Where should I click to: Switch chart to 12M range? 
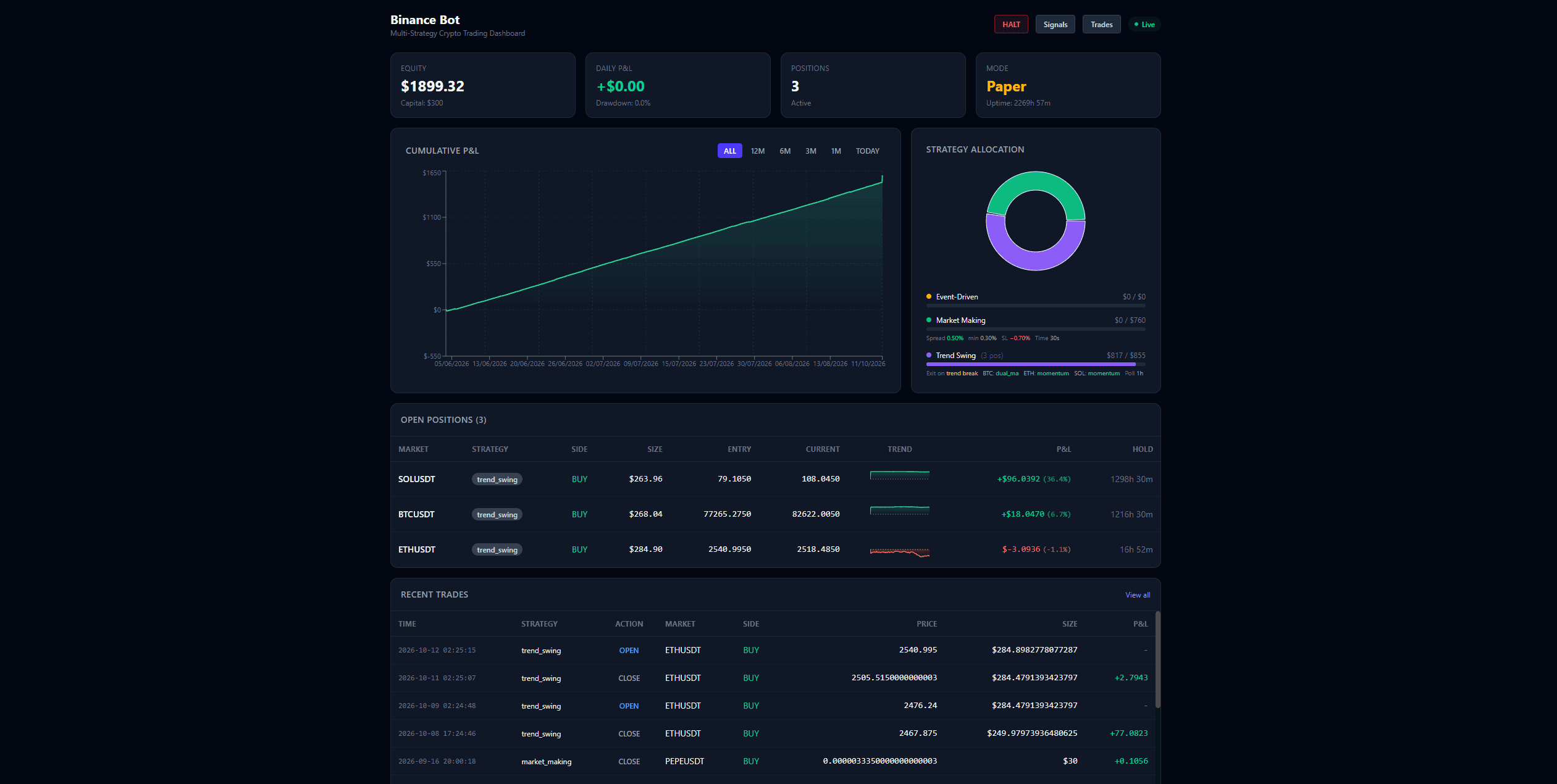(758, 151)
